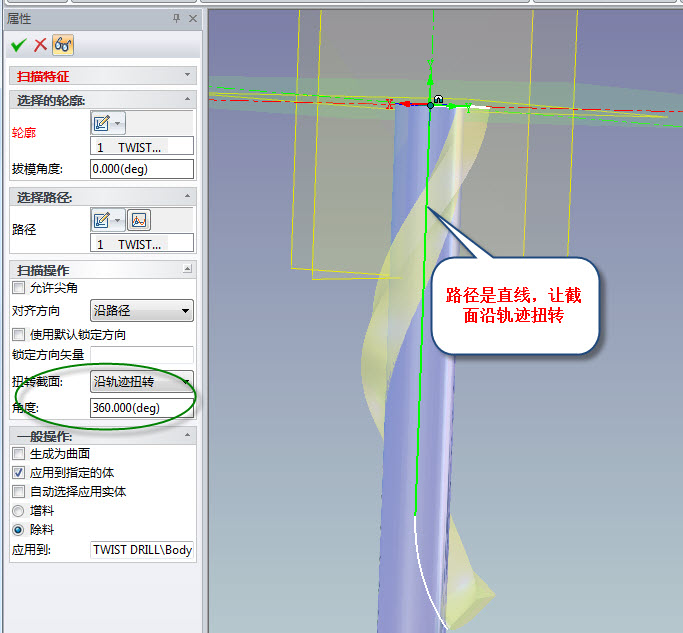Toggle the preview glasses icon
Image resolution: width=683 pixels, height=633 pixels.
coord(62,44)
